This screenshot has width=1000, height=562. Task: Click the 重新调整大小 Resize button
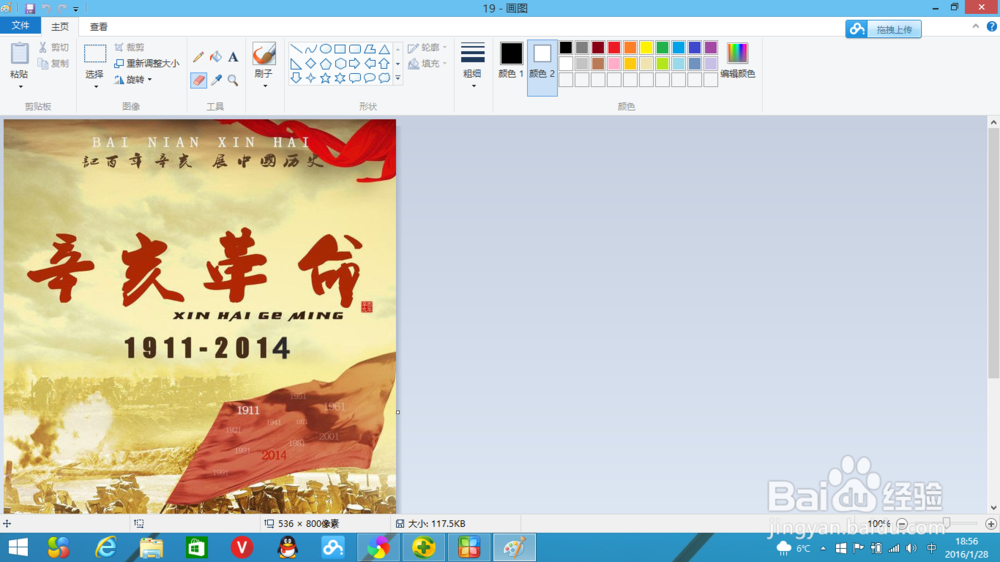[147, 63]
